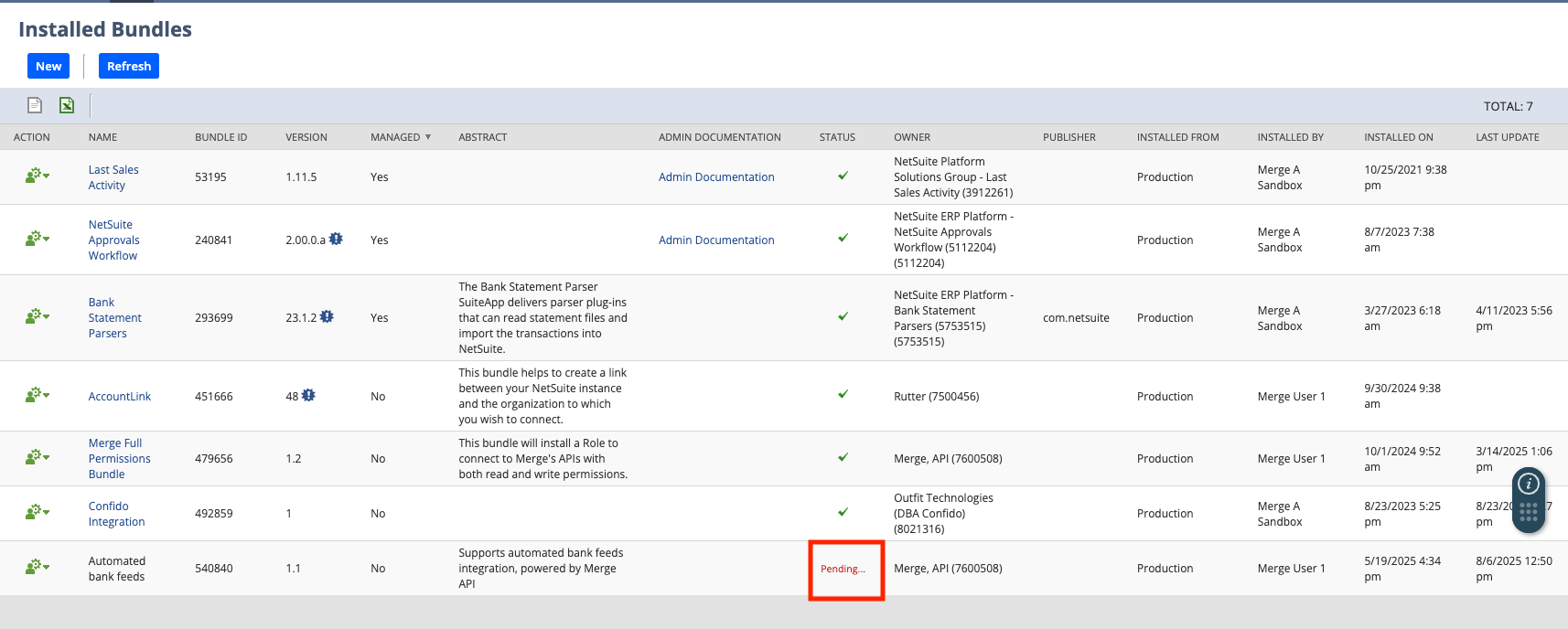
Task: Open action menu for NetSuite Approvals Workflow
Action: tap(37, 239)
